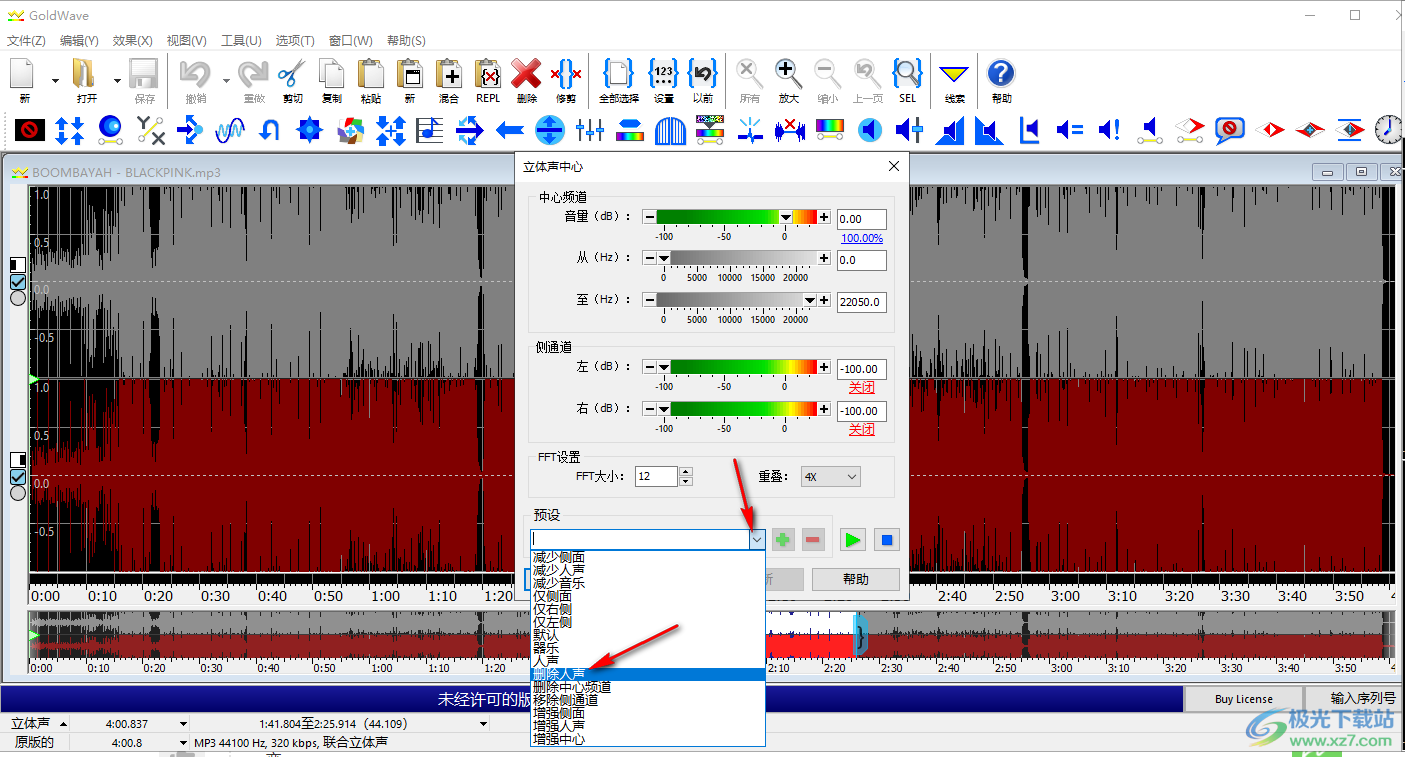This screenshot has width=1405, height=757.
Task: Click the New file icon in toolbar
Action: (23, 75)
